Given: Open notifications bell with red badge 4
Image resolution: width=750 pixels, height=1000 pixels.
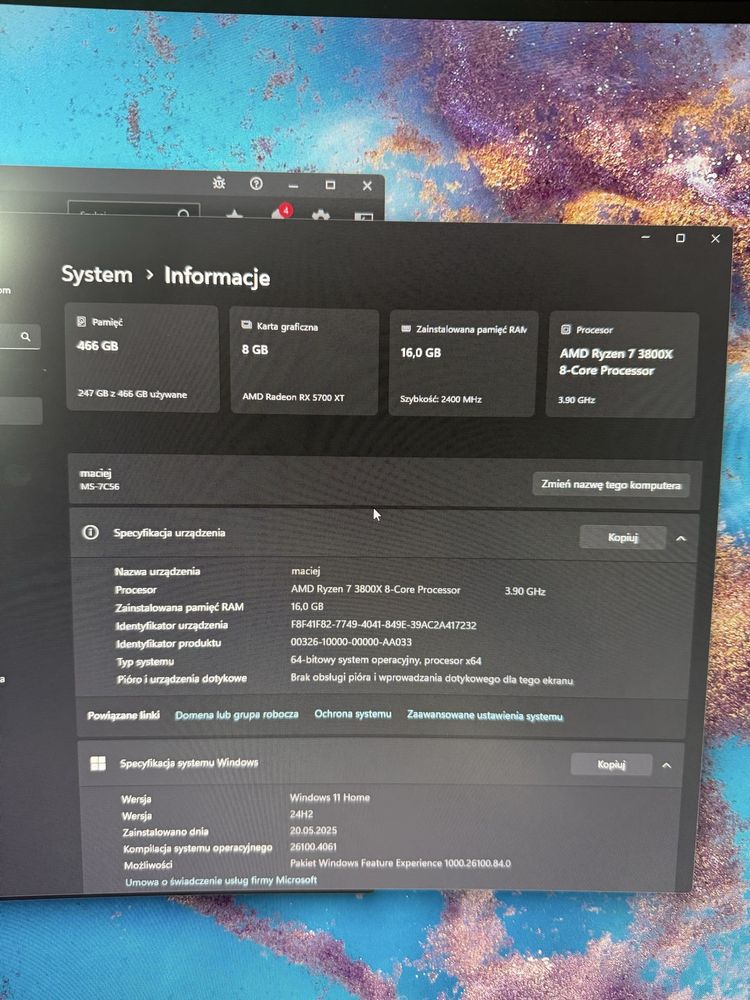Looking at the screenshot, I should (x=281, y=213).
